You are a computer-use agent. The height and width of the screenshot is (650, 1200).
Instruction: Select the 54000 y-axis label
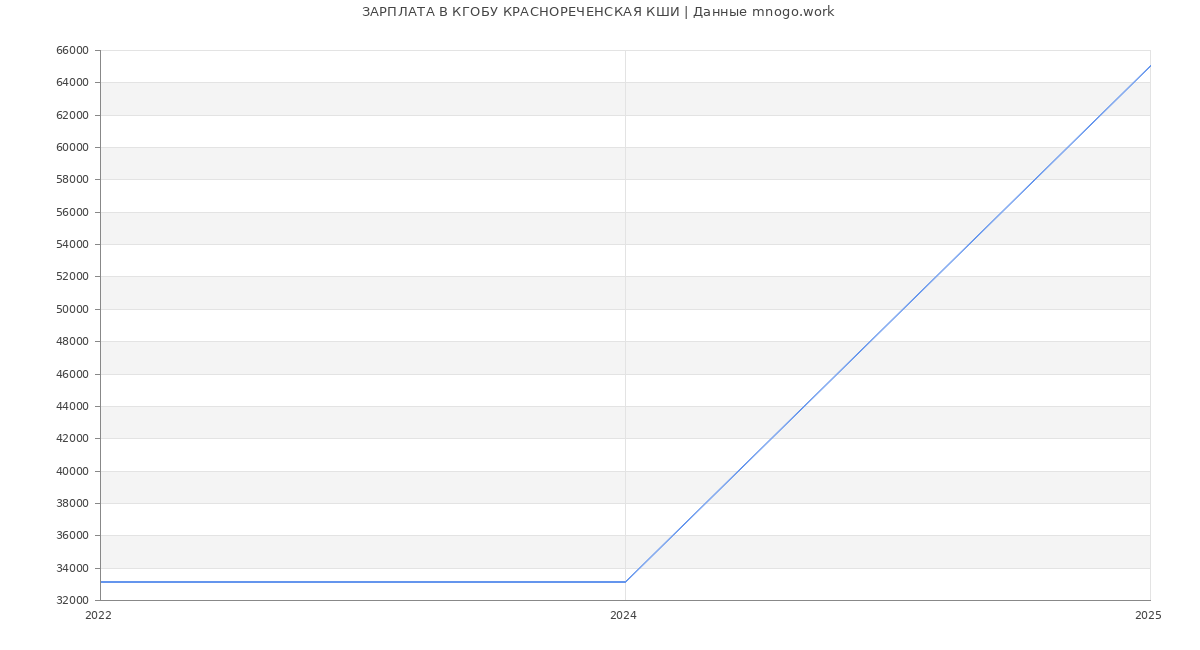74,245
